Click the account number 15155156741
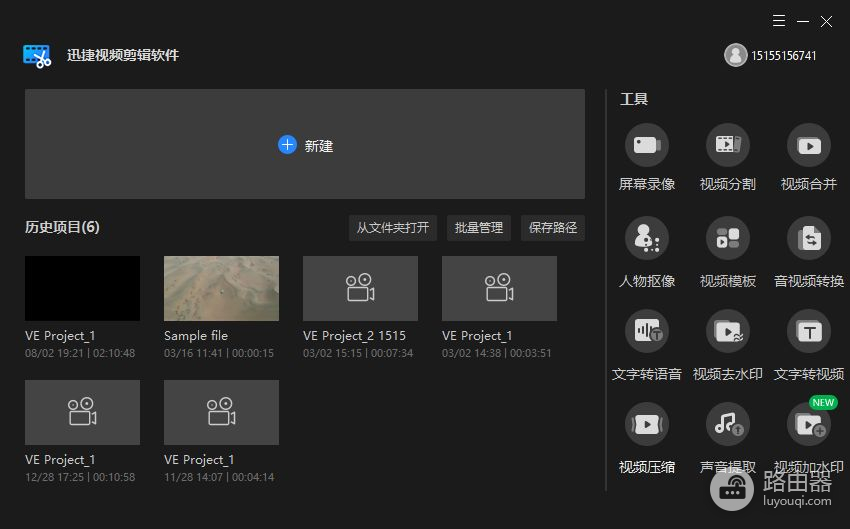850x529 pixels. pyautogui.click(x=783, y=55)
